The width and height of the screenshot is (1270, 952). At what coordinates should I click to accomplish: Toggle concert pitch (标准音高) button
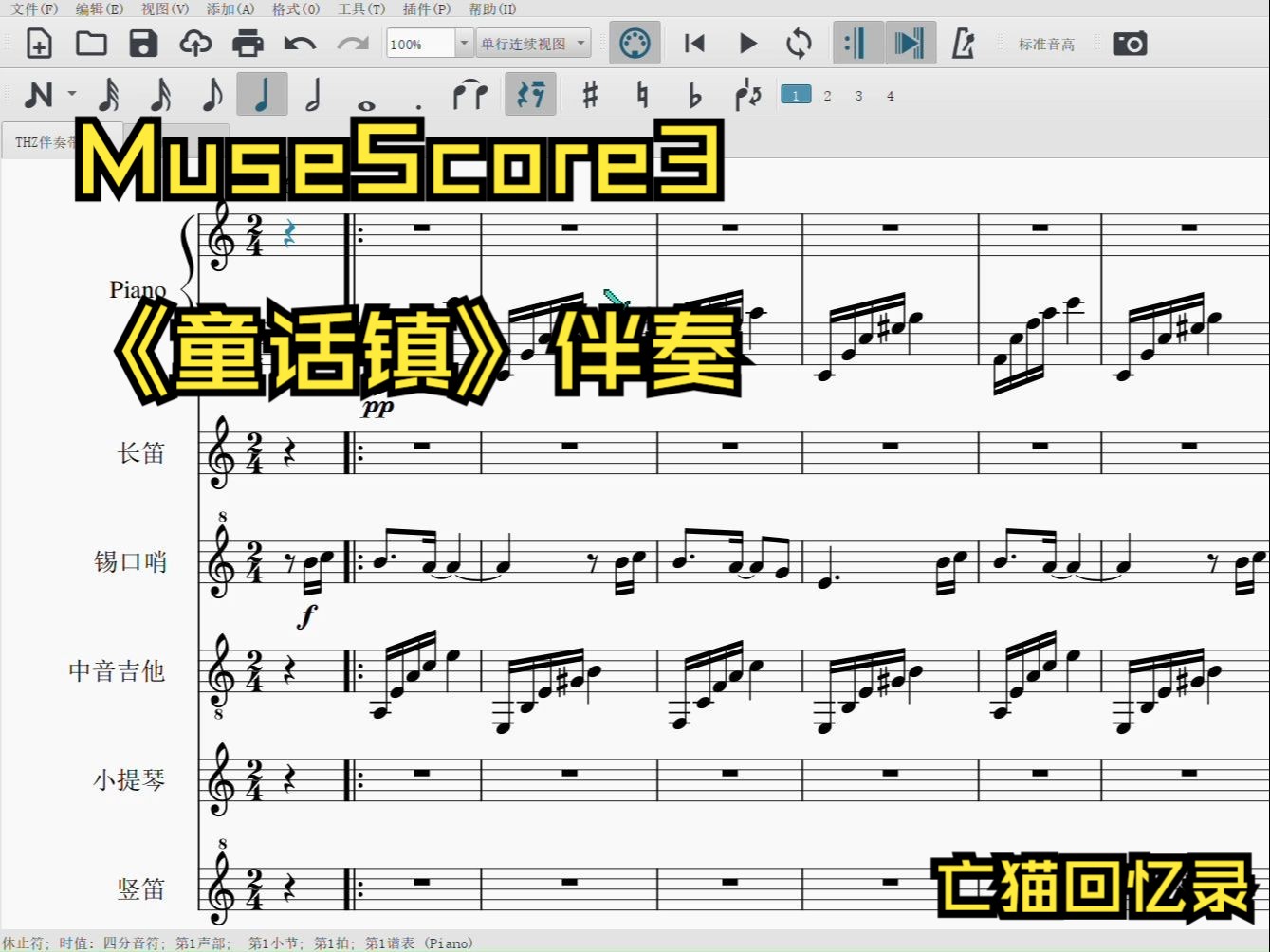(x=1046, y=45)
